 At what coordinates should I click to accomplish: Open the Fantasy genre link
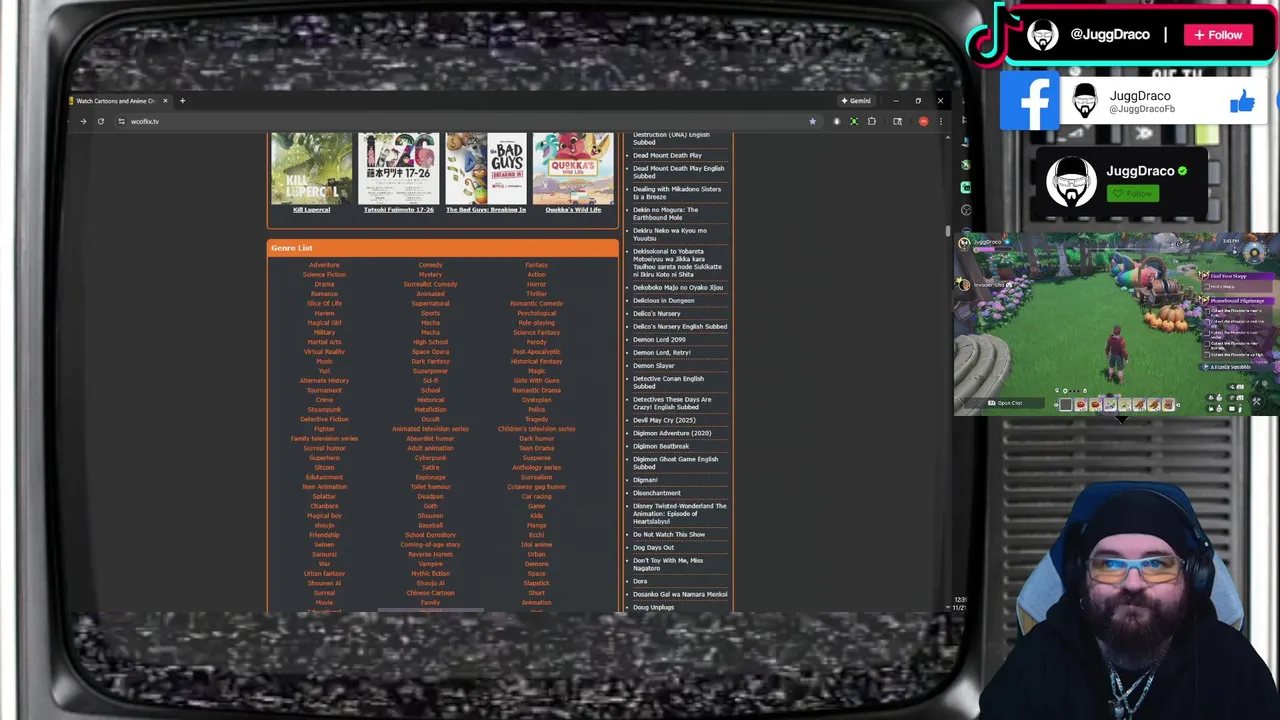(536, 265)
